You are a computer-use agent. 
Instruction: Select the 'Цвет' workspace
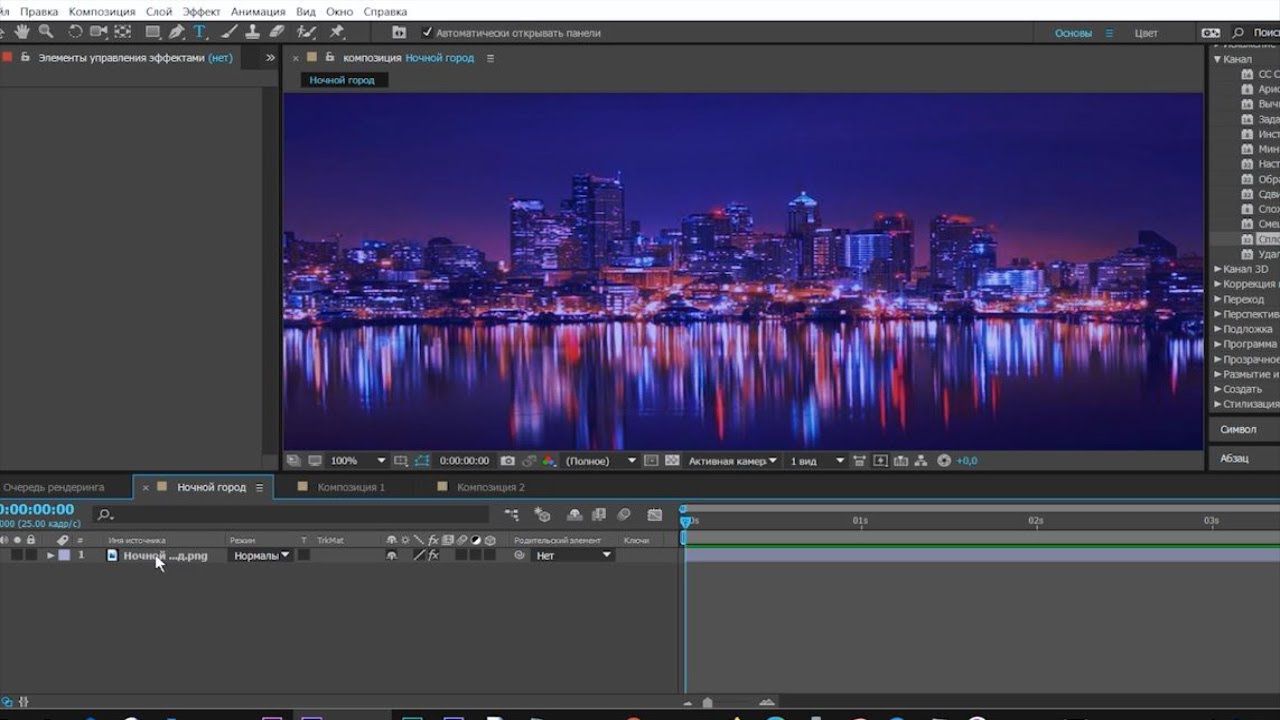1146,33
